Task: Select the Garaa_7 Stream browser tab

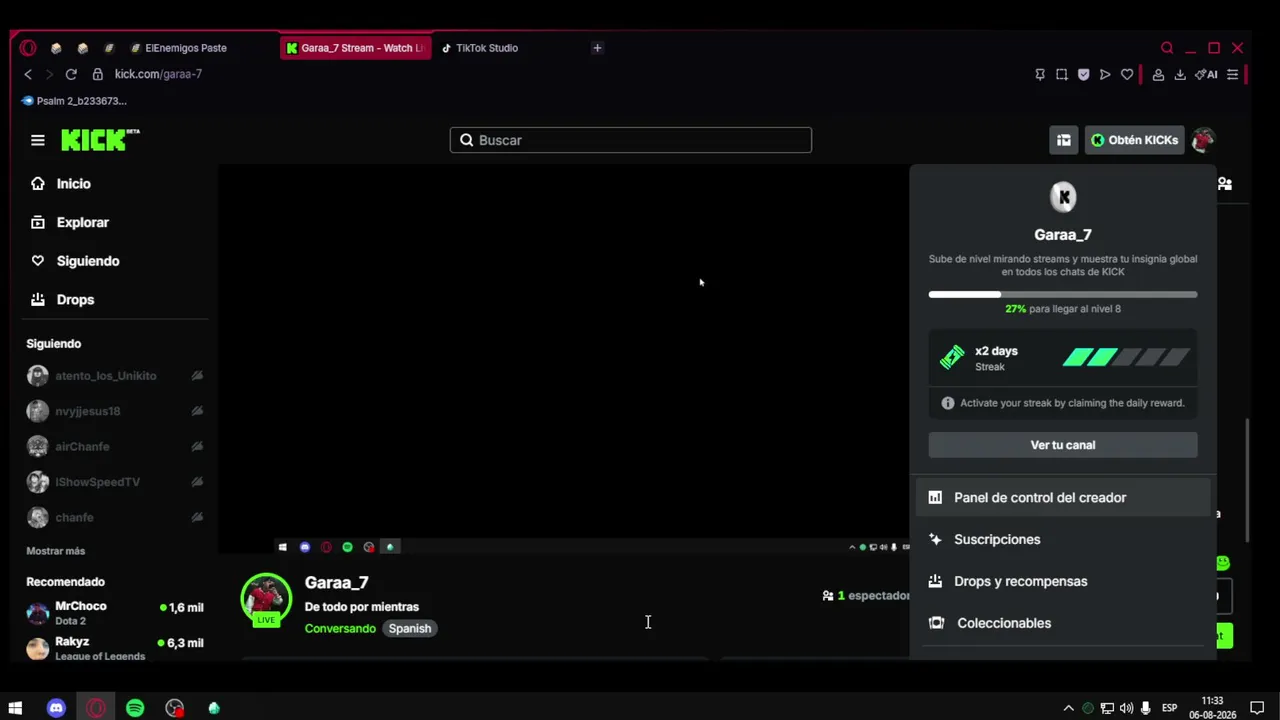Action: [355, 48]
